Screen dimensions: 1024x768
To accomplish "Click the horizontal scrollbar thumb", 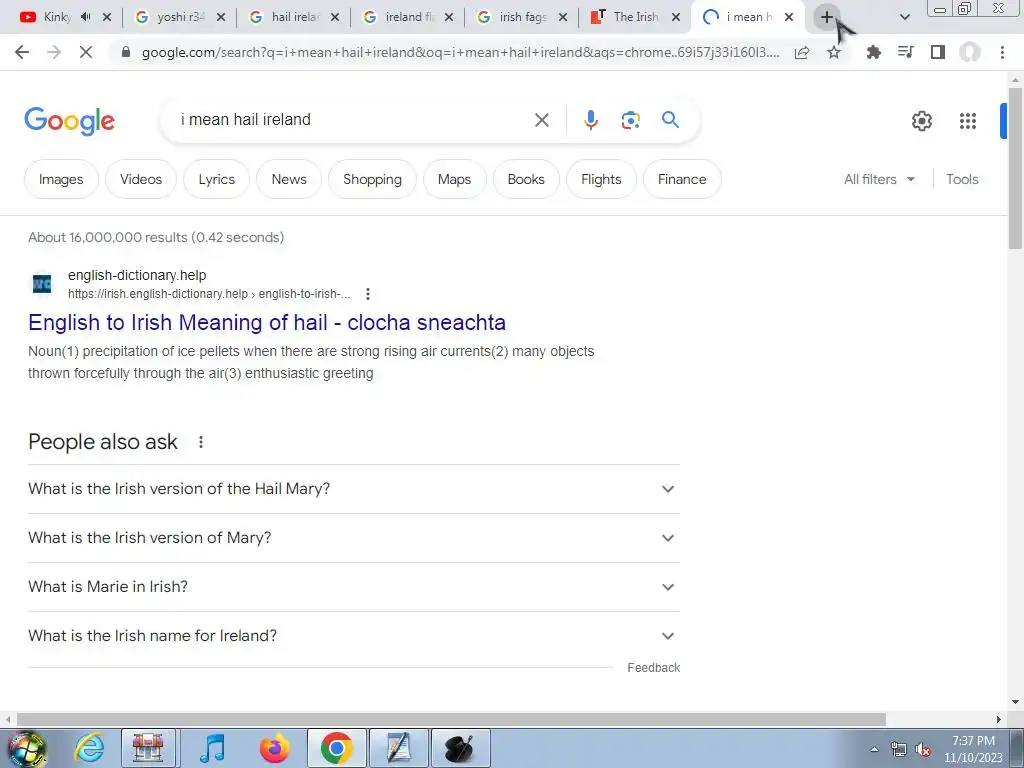I will [451, 719].
